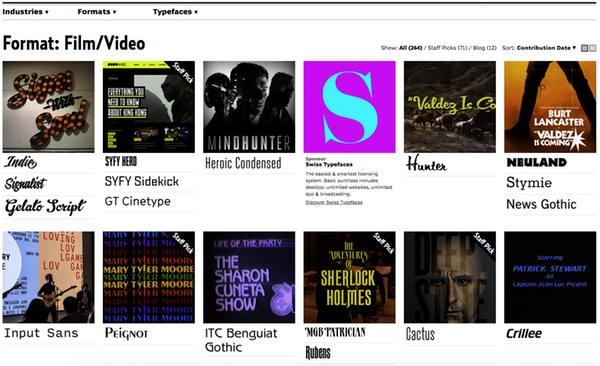The image size is (600, 366).
Task: Open the magenta S sponsor image
Action: coord(349,107)
